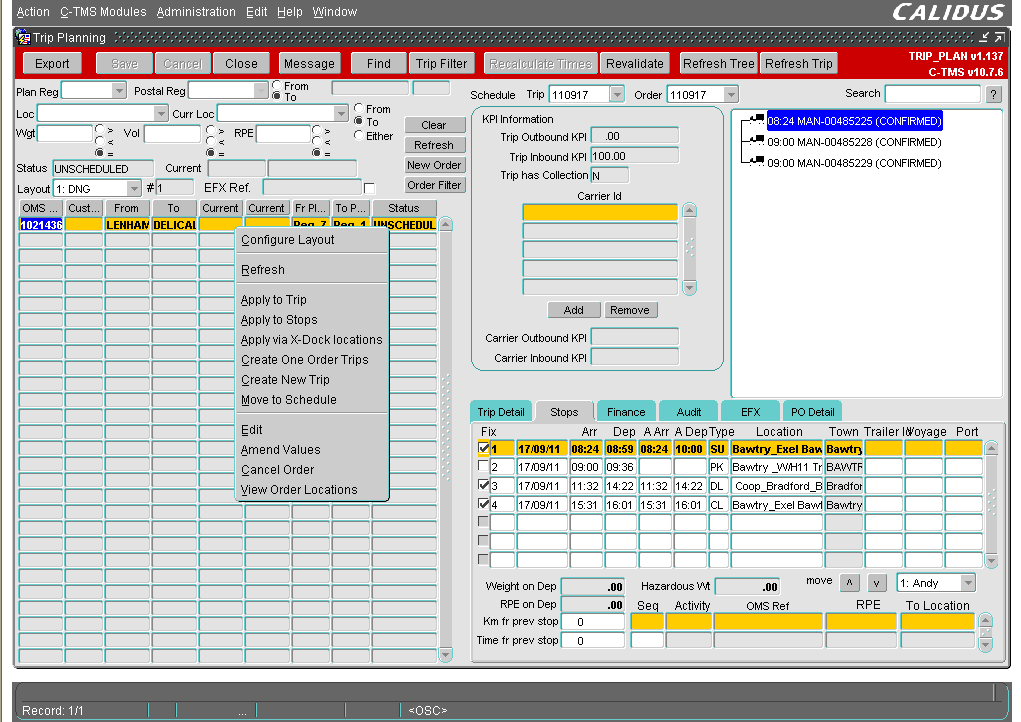The image size is (1021, 722).
Task: Open the Administration menu
Action: pyautogui.click(x=196, y=12)
